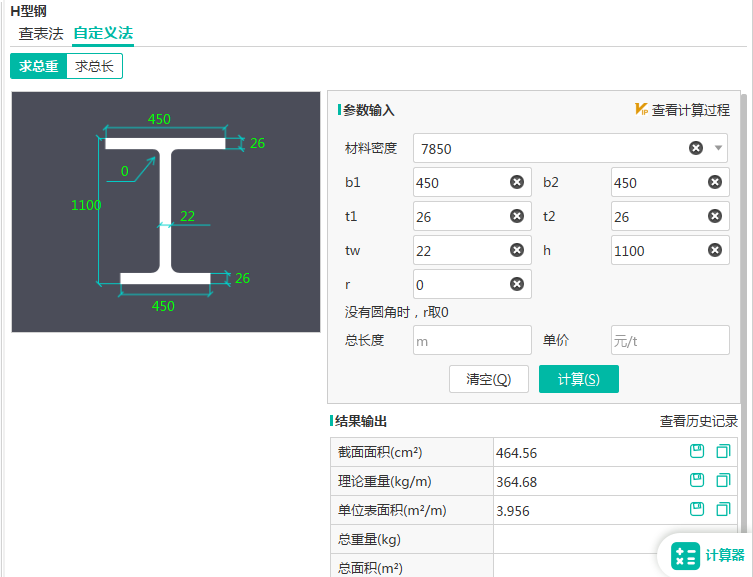Save the 单位表面积 result value

[697, 509]
